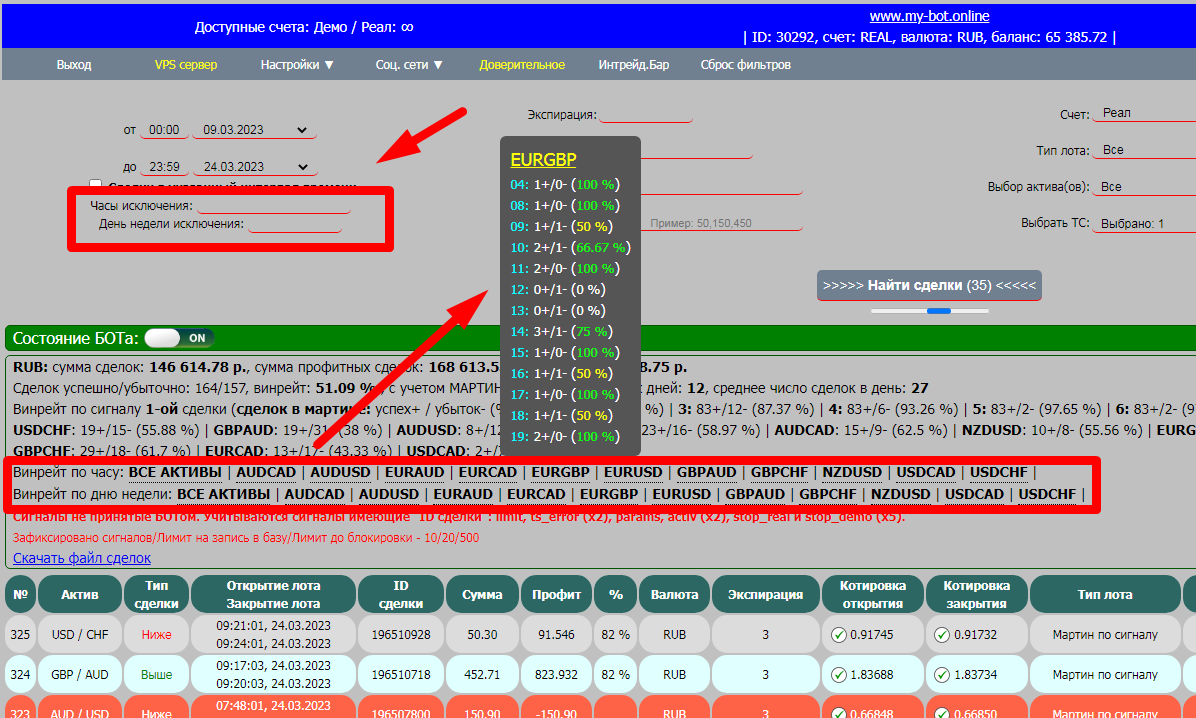The width and height of the screenshot is (1196, 718).
Task: Click the USD / CHF asset cell
Action: pyautogui.click(x=79, y=635)
